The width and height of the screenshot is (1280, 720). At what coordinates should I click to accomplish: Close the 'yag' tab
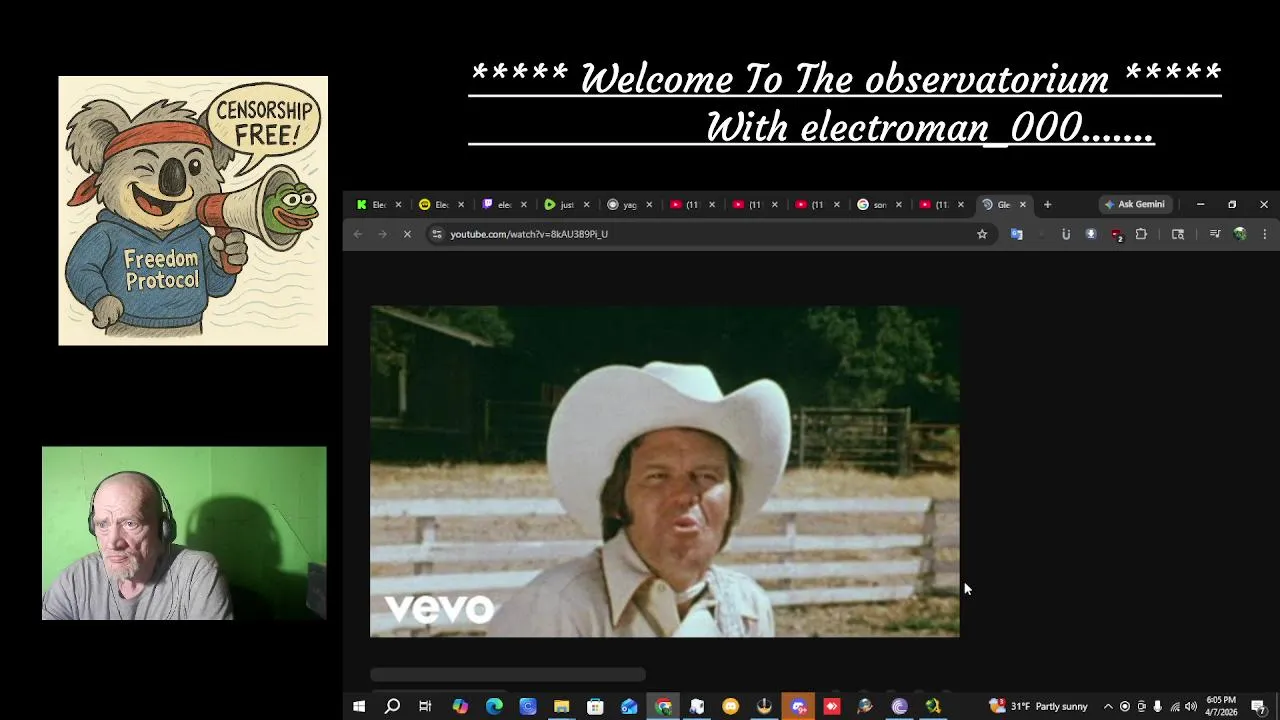649,204
